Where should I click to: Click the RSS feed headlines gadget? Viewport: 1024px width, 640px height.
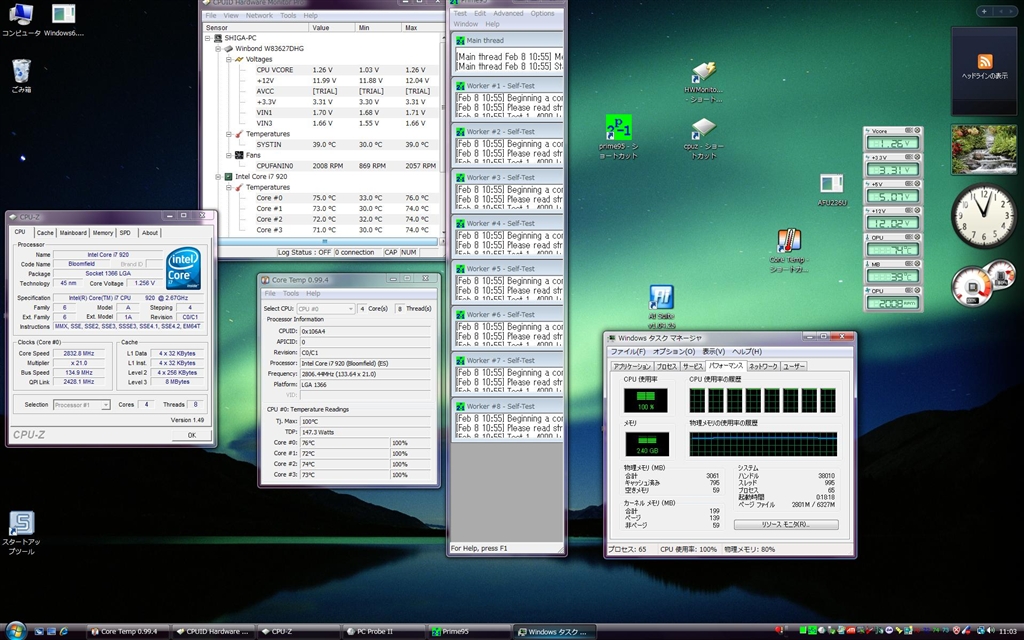[984, 62]
